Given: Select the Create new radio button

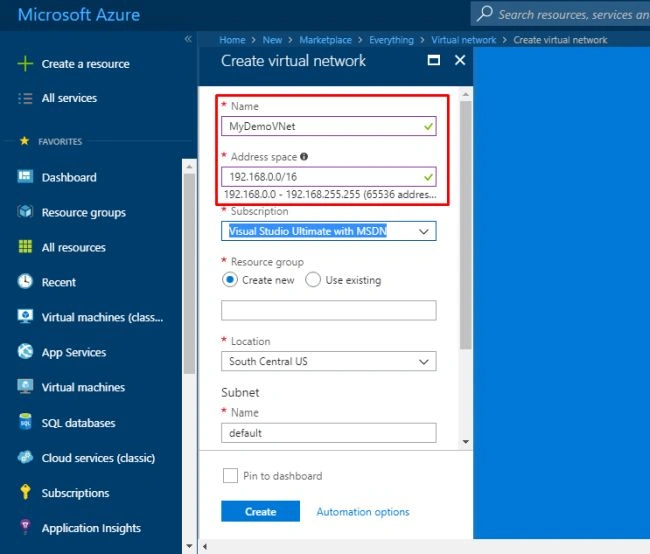Looking at the screenshot, I should (230, 279).
